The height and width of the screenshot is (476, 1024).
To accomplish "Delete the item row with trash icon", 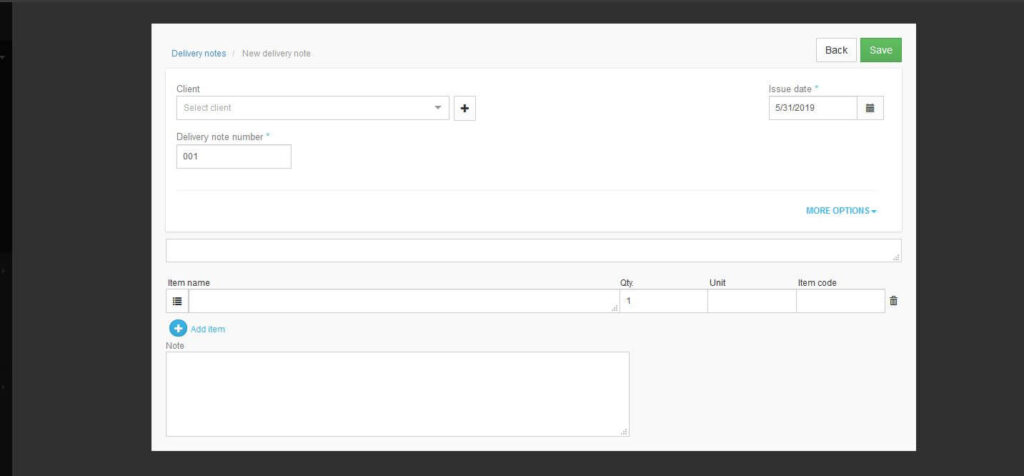I will coord(893,301).
